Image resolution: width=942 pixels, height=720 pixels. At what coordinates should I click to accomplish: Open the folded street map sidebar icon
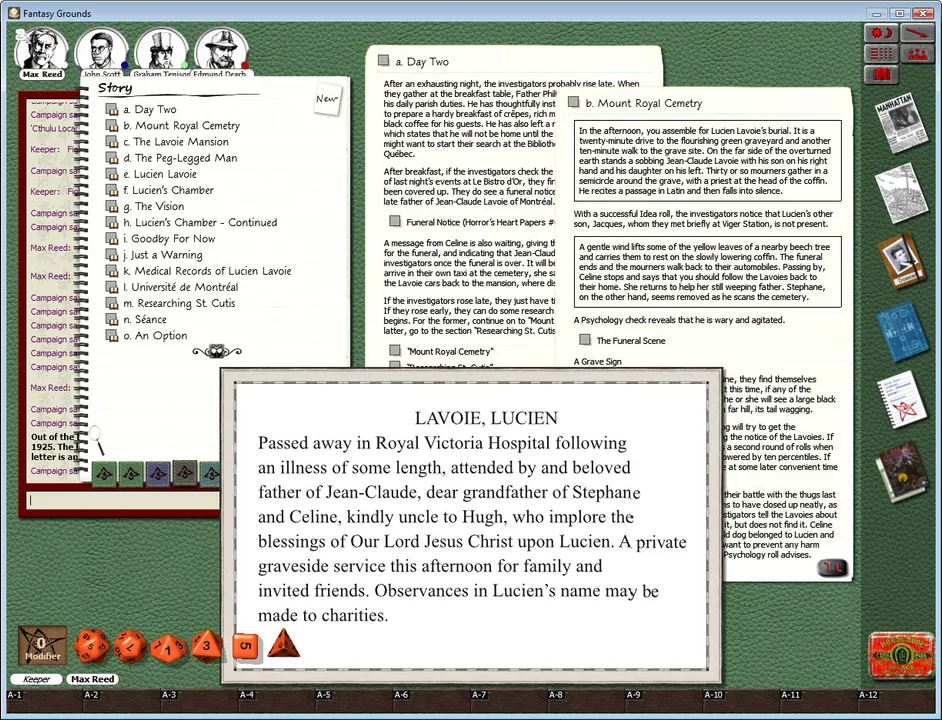click(901, 194)
